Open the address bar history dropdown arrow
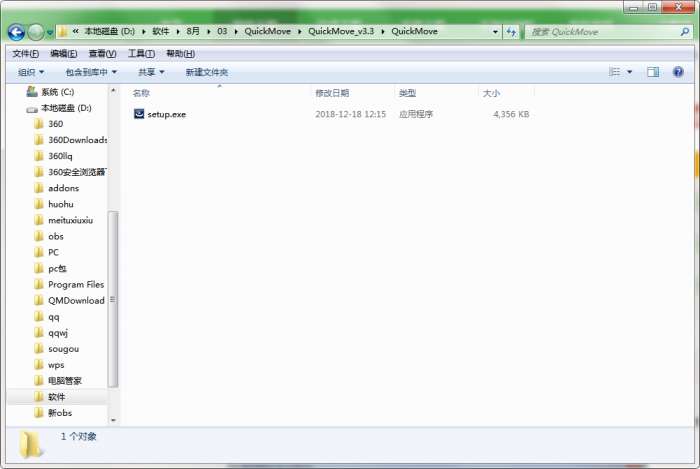The width and height of the screenshot is (700, 469). (495, 32)
